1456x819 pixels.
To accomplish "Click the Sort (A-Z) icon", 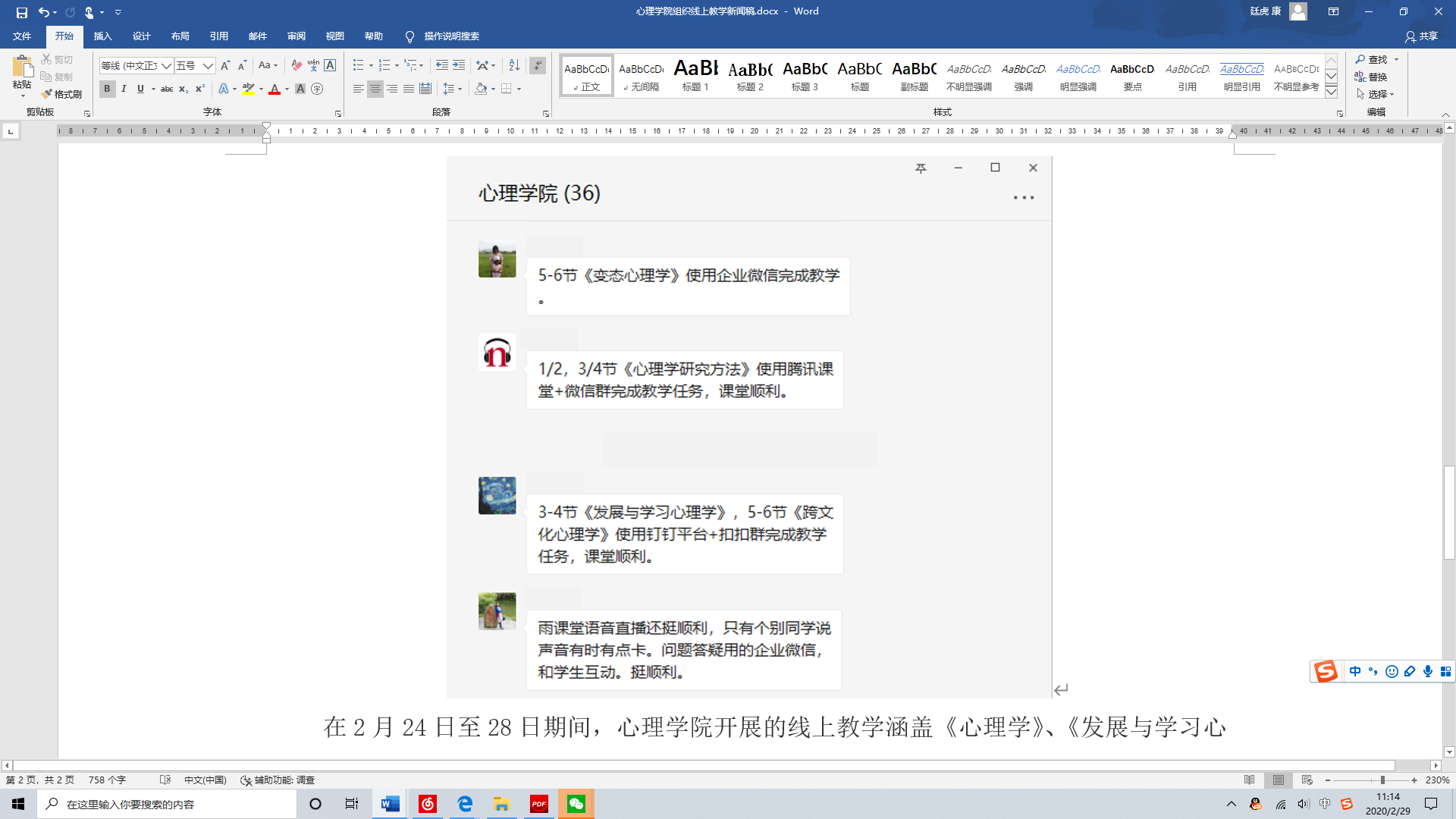I will point(514,66).
